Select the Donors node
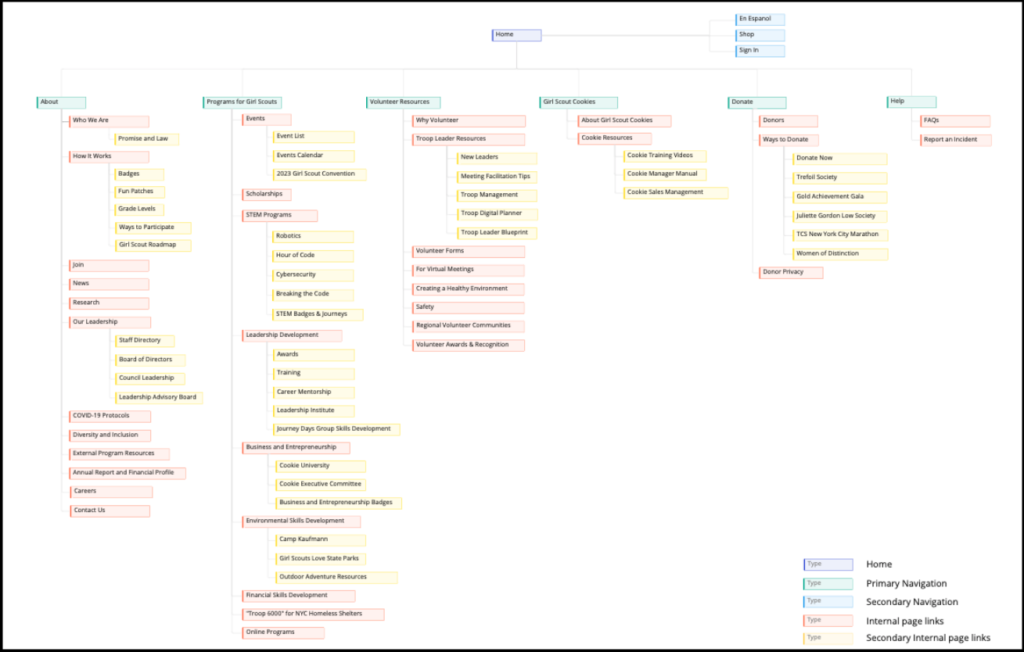The height and width of the screenshot is (652, 1024). [x=788, y=122]
